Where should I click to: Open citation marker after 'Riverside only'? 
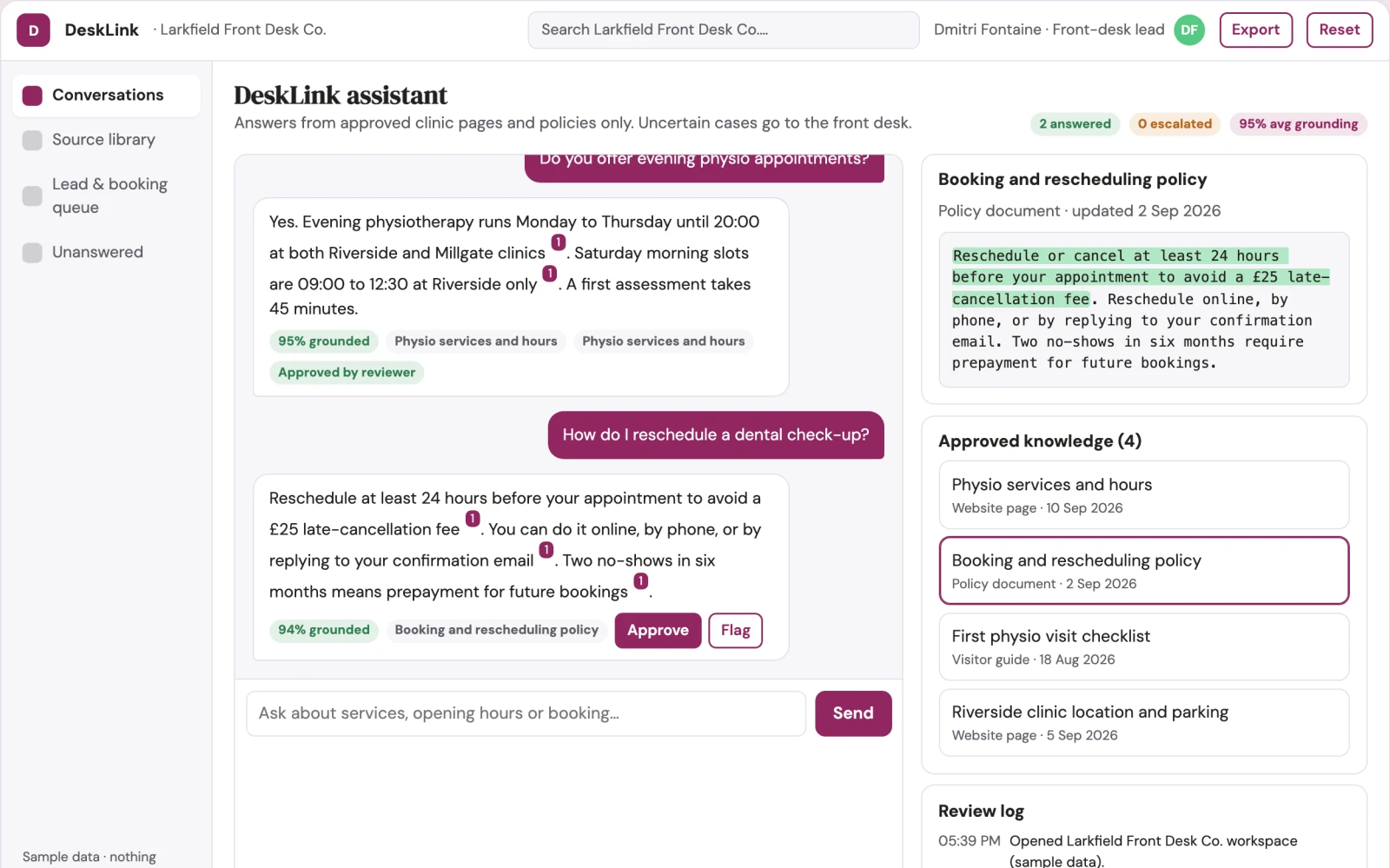coord(550,274)
